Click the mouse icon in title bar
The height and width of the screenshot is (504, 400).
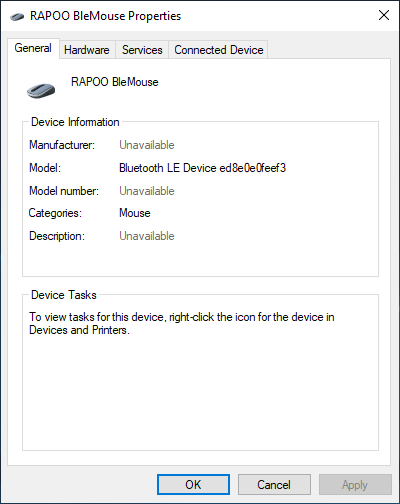17,16
